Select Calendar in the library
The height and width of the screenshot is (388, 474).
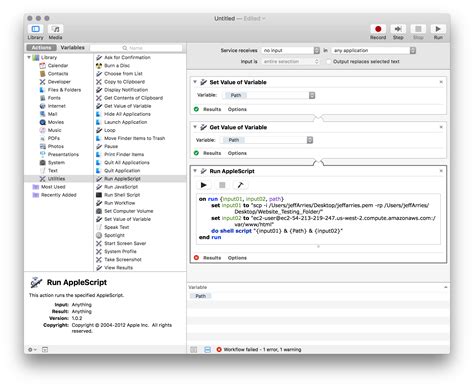pyautogui.click(x=57, y=66)
